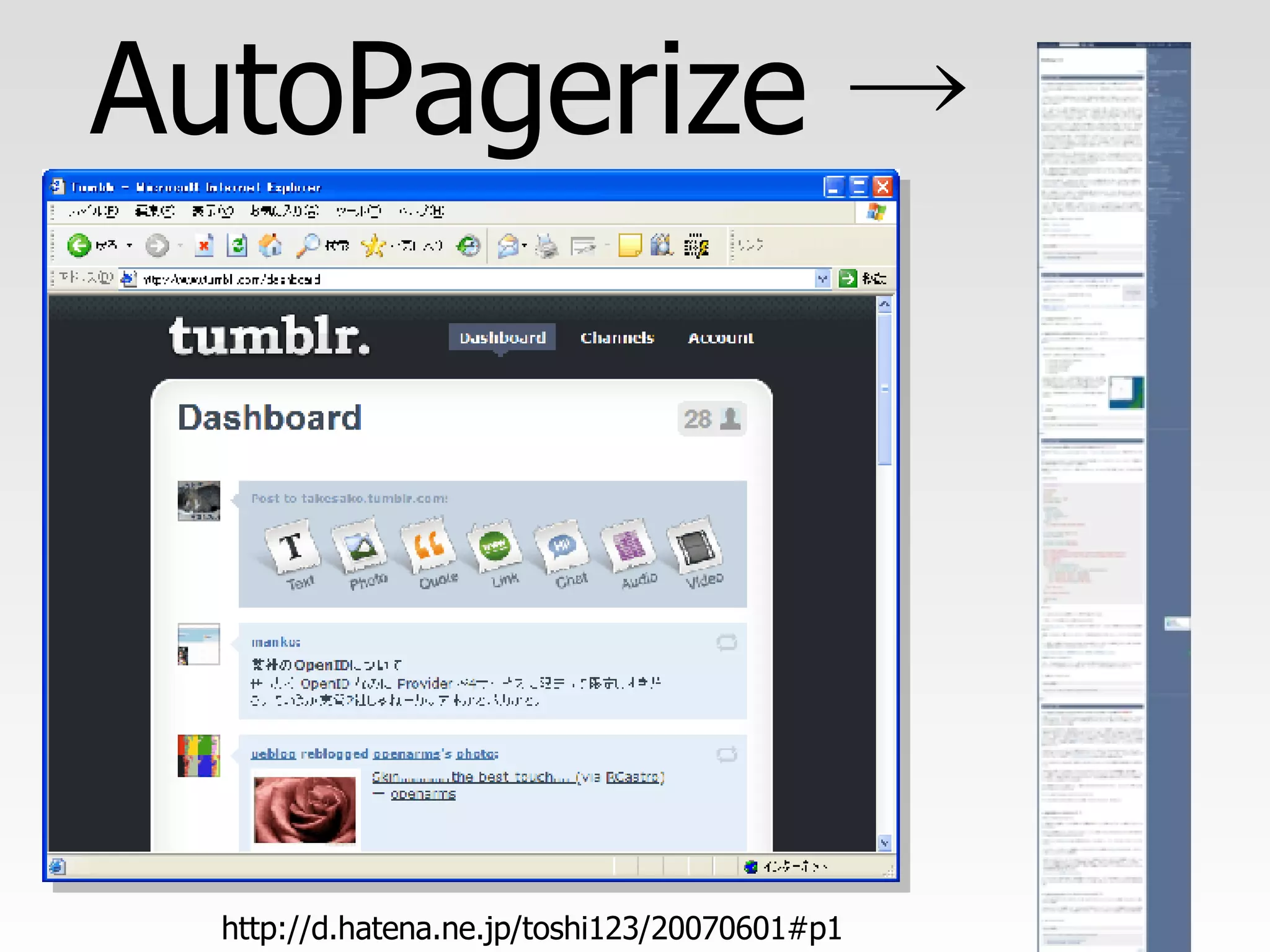Click the Research books toolbar icon
The image size is (1270, 952).
(x=662, y=246)
